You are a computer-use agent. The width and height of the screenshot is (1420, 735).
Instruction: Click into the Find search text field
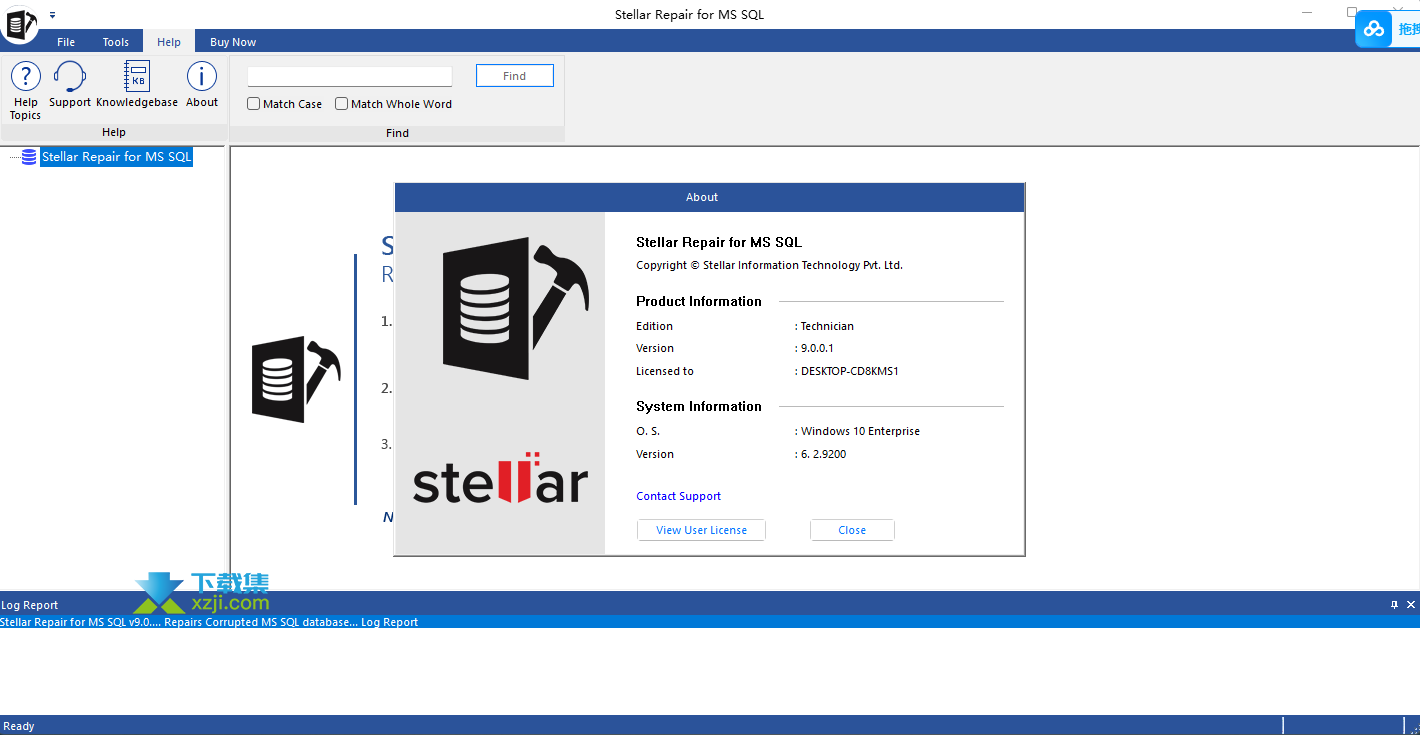(350, 76)
